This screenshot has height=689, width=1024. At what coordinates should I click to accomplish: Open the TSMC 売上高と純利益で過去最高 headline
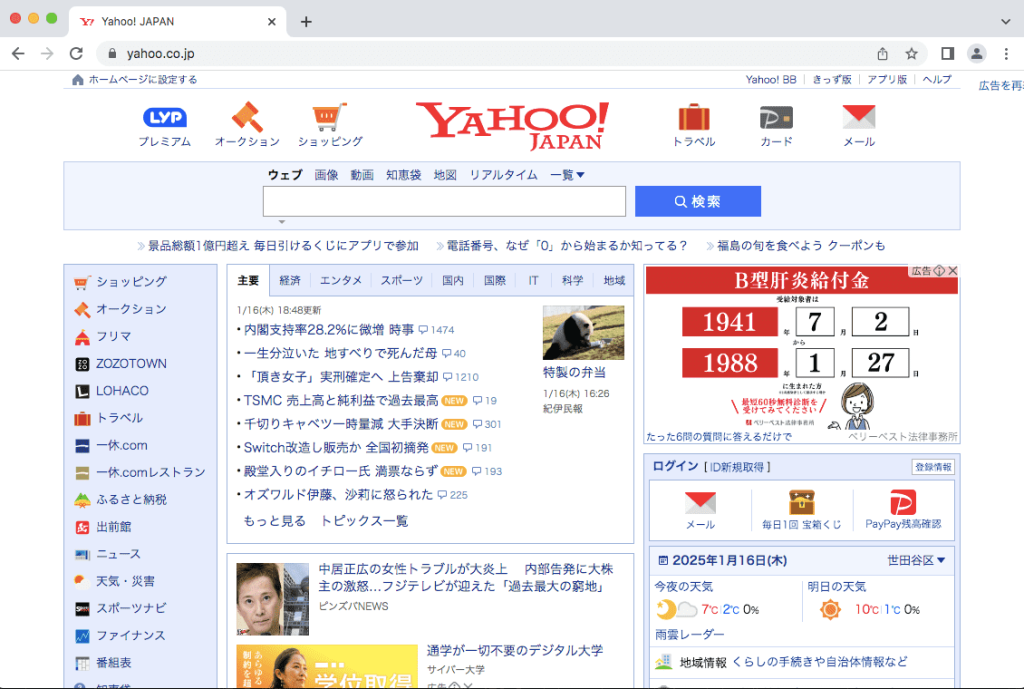tap(341, 400)
